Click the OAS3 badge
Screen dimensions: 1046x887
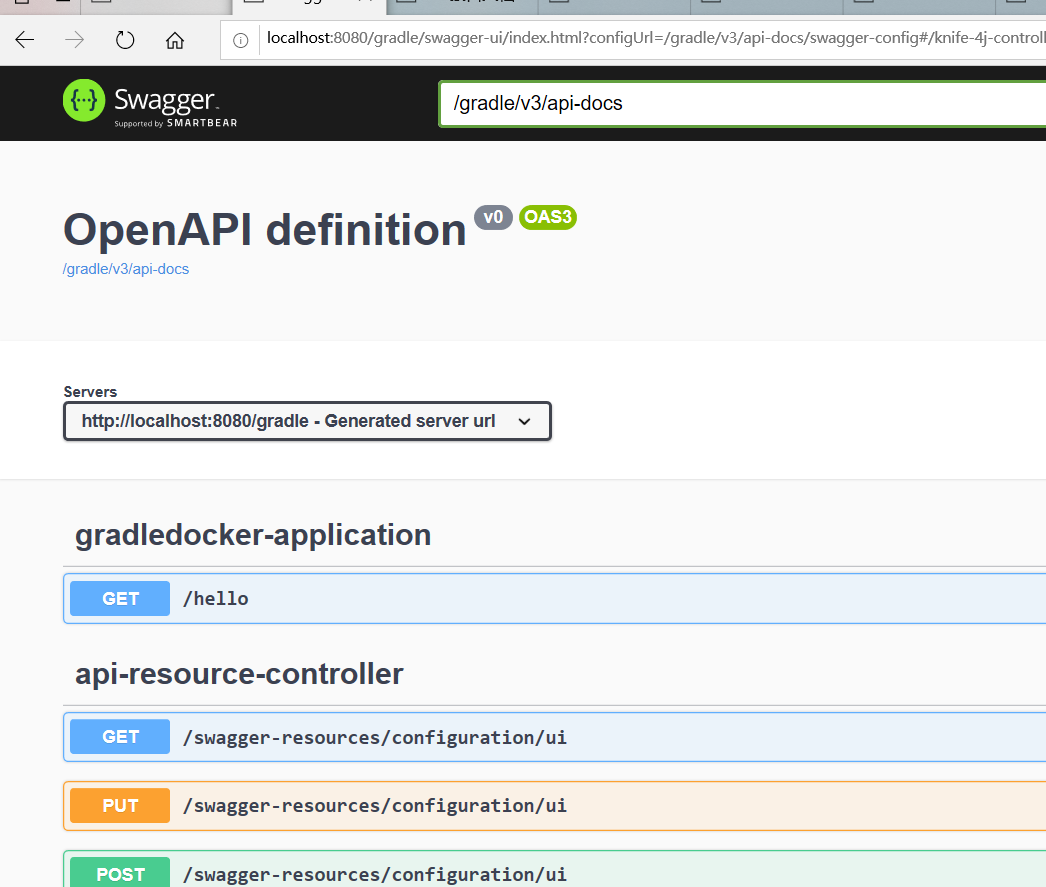(x=548, y=217)
